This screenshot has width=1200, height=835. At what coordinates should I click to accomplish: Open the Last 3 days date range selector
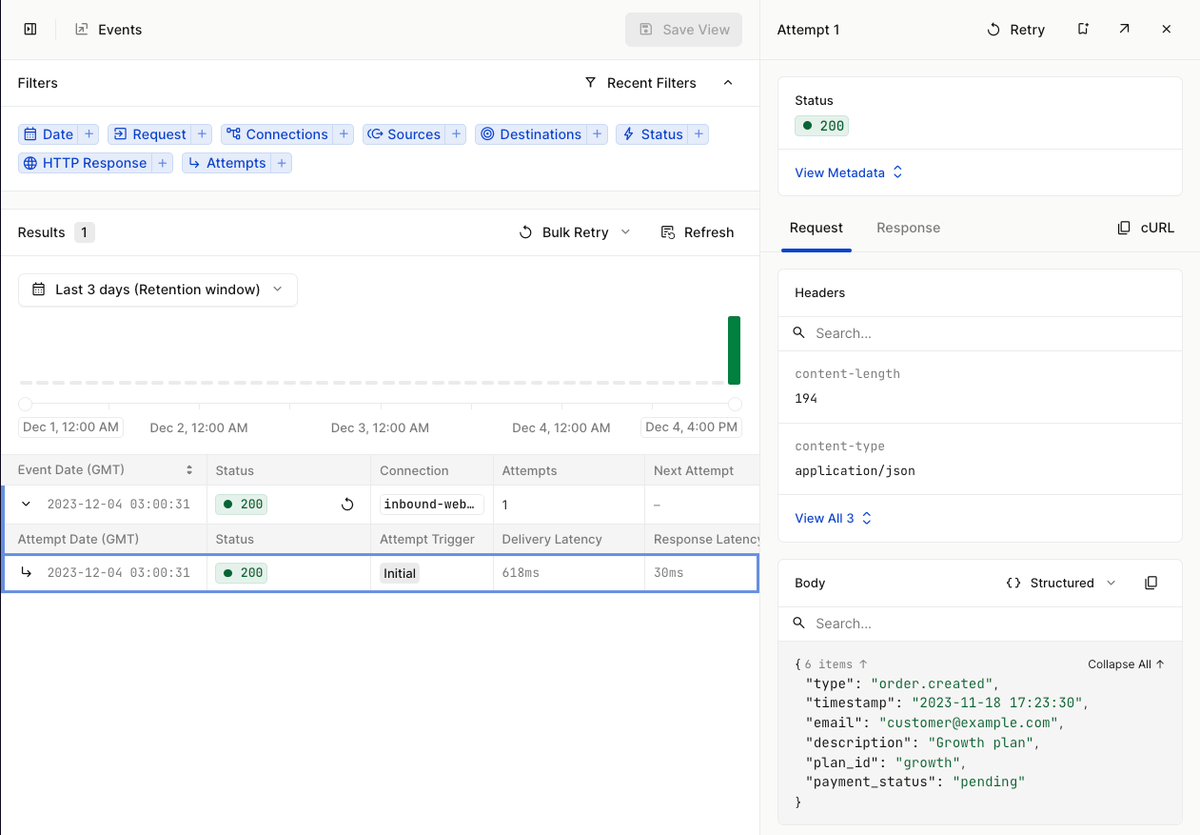[157, 289]
